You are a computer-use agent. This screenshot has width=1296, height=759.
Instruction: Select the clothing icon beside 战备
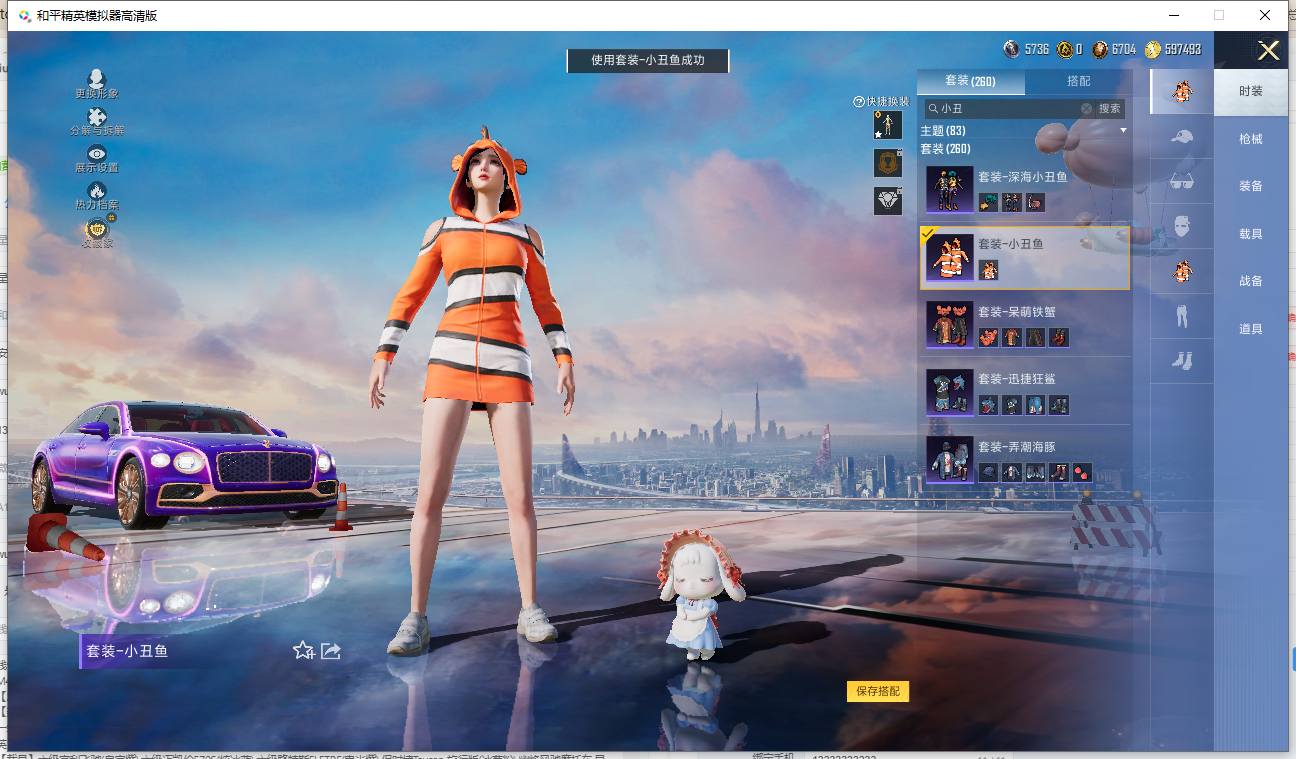[x=1182, y=271]
